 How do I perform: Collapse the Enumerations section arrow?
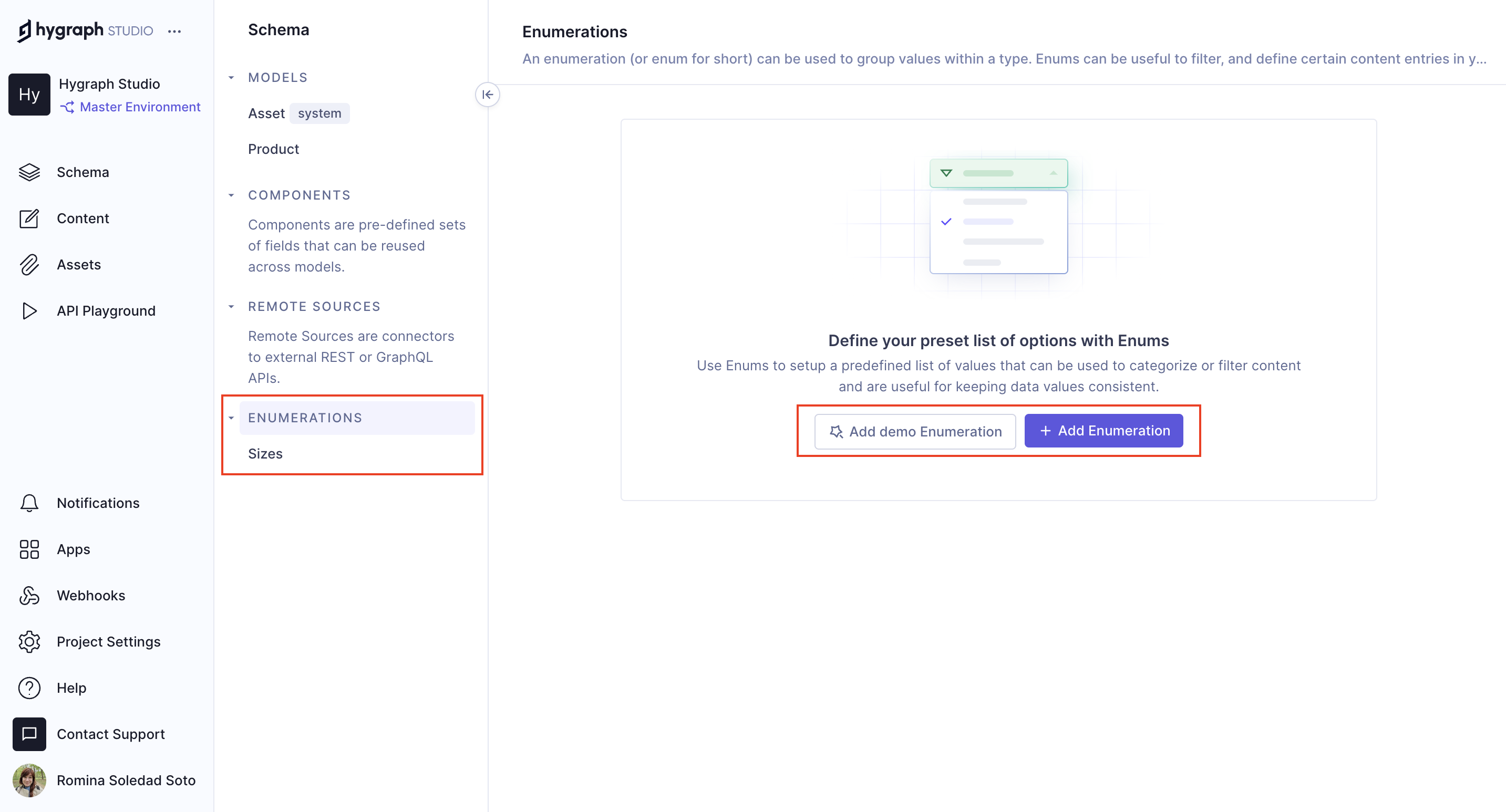pyautogui.click(x=232, y=418)
